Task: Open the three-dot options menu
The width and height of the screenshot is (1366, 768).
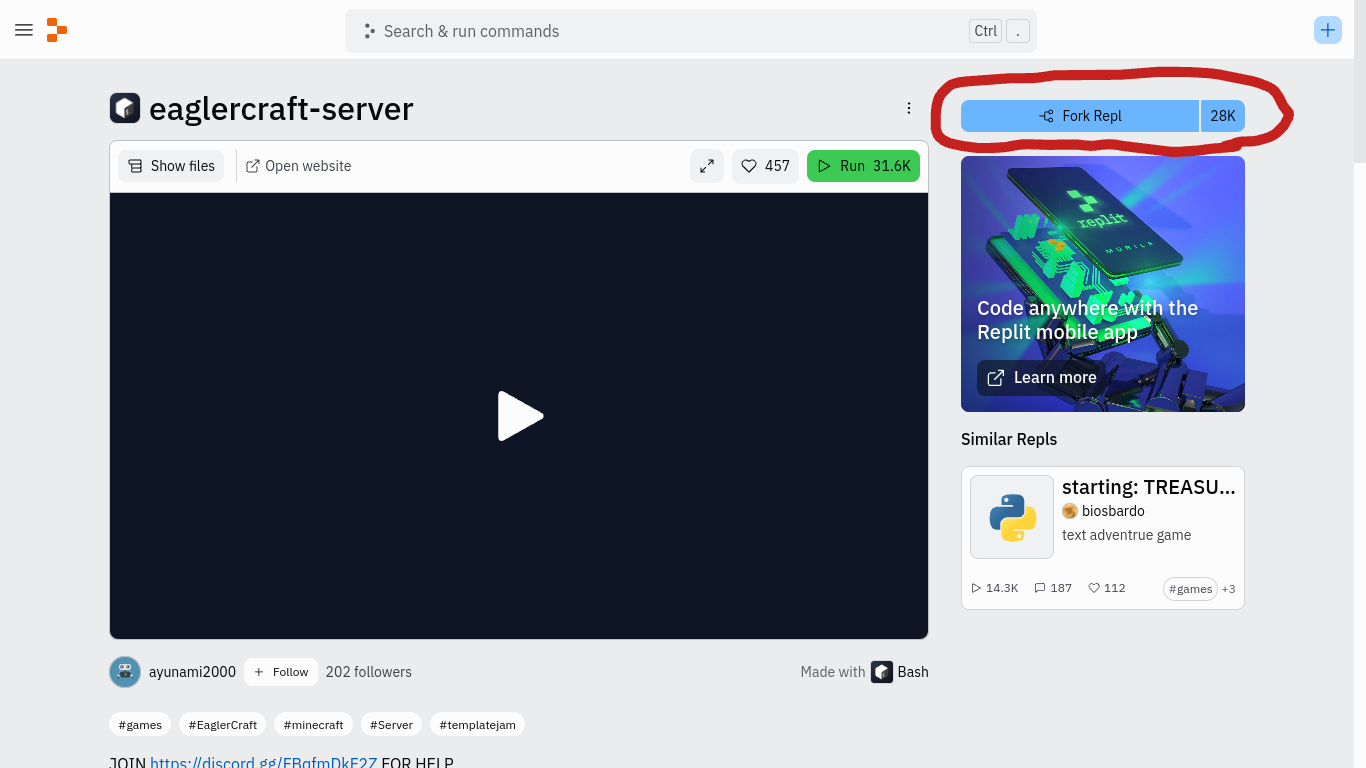Action: [x=908, y=108]
